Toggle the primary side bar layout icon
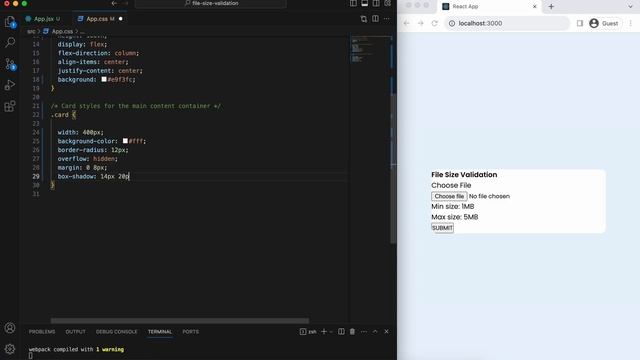Viewport: 640px width, 360px height. 353,3
